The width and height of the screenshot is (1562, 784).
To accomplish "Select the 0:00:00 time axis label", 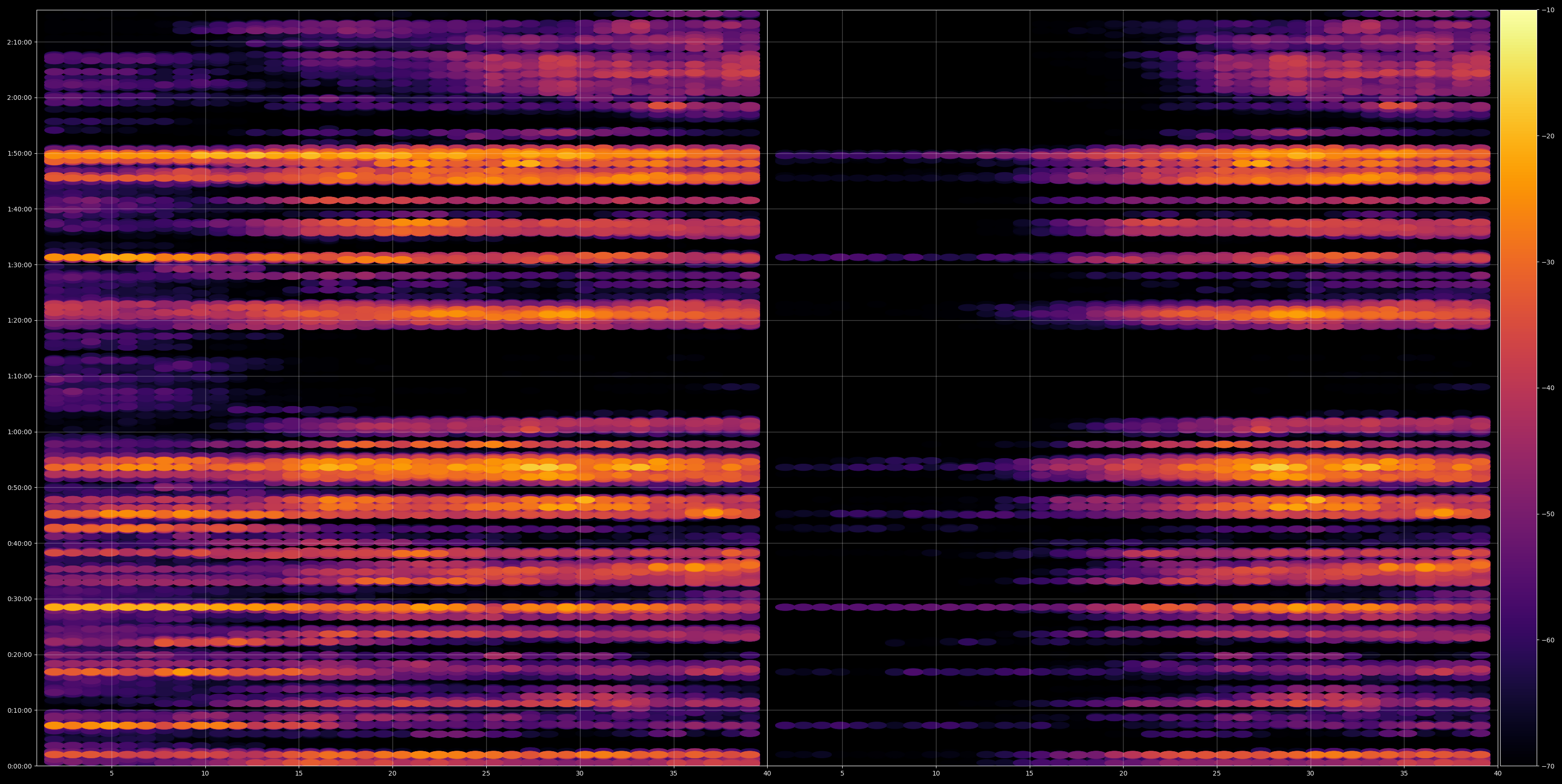I will 20,766.
